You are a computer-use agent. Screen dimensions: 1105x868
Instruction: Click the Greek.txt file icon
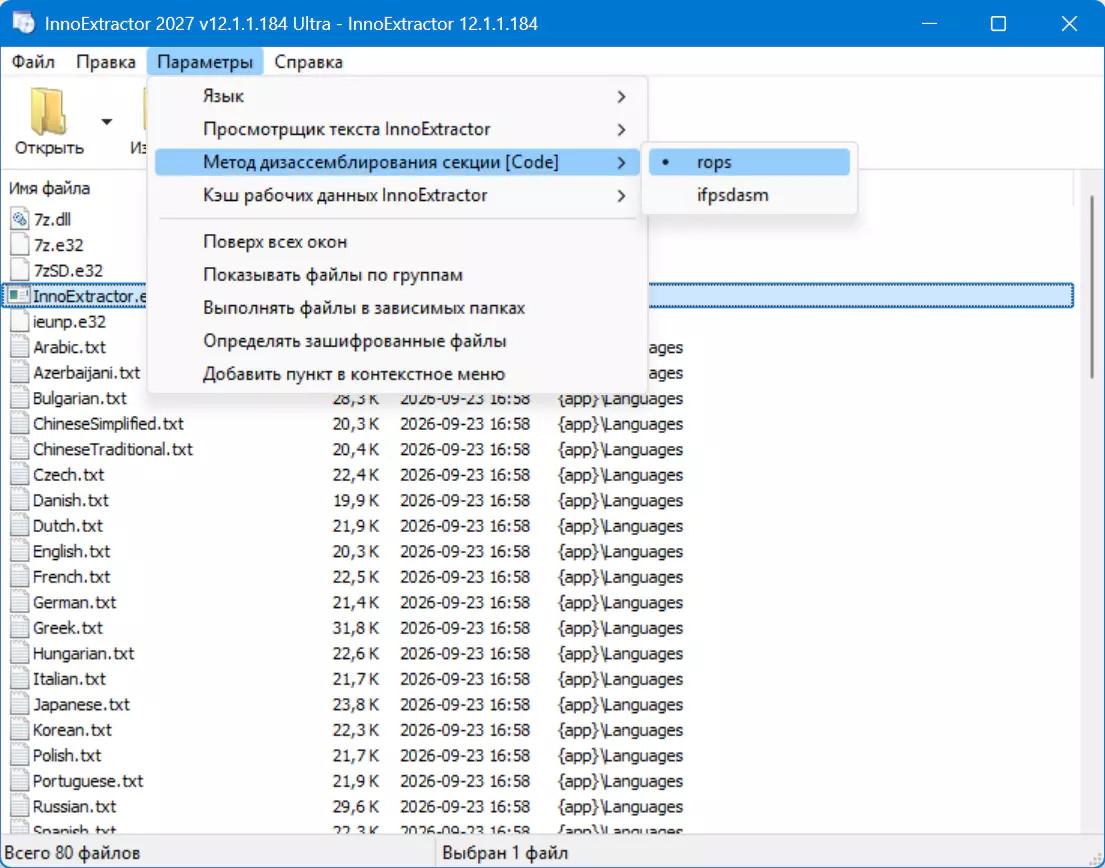click(x=20, y=628)
